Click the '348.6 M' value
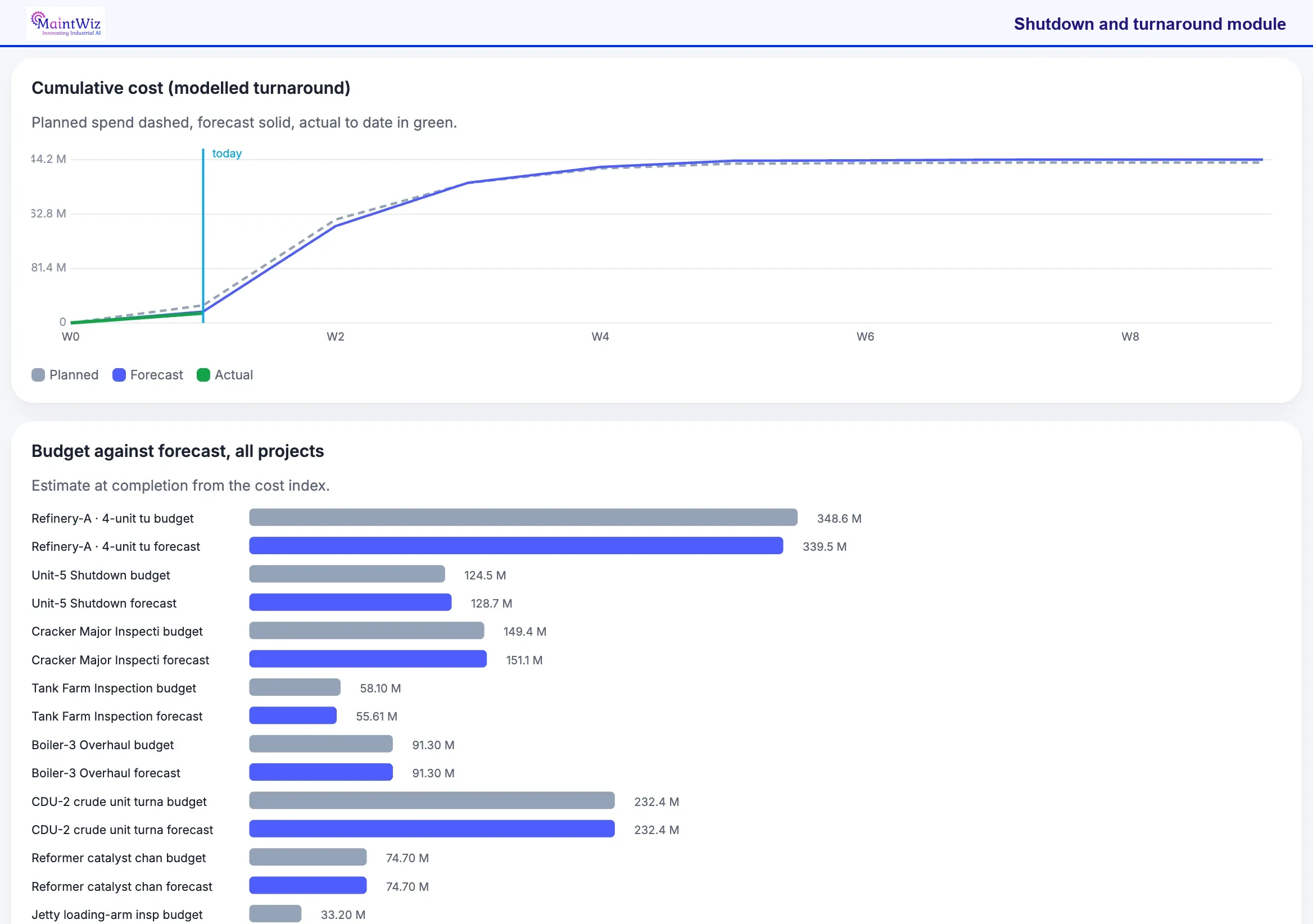The height and width of the screenshot is (924, 1313). coord(839,519)
